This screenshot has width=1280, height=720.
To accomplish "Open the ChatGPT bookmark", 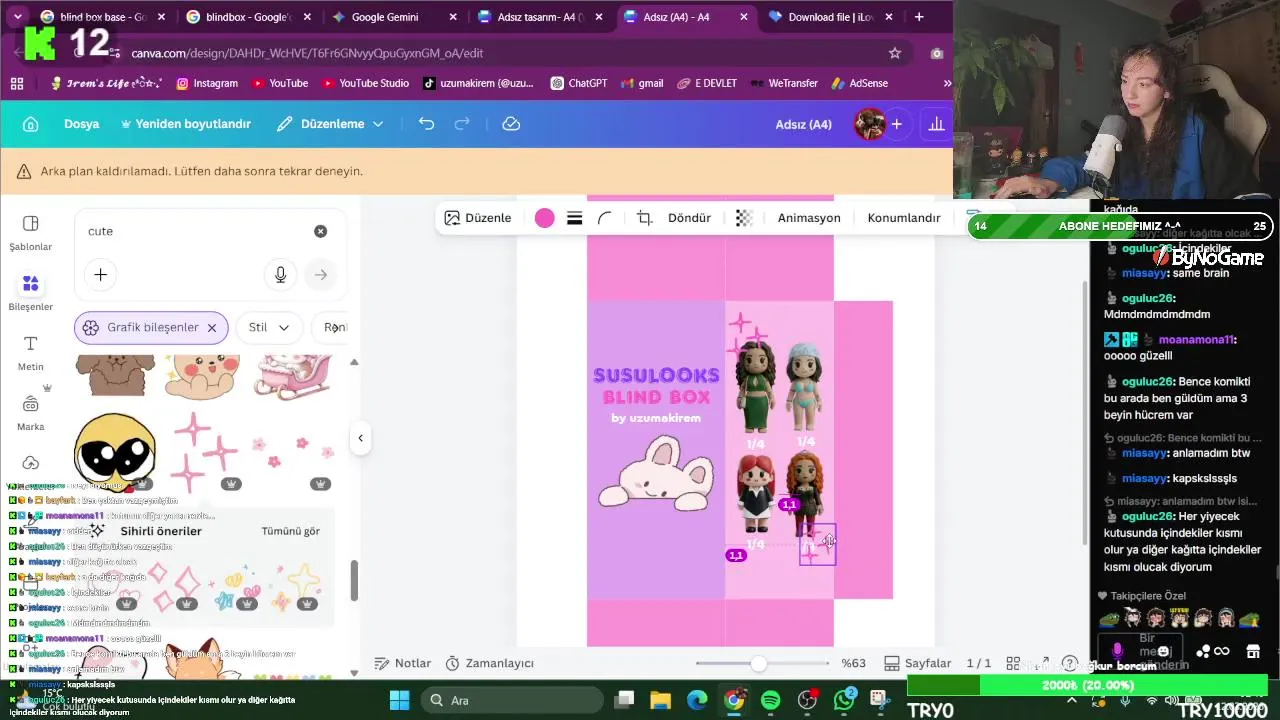I will [x=578, y=83].
